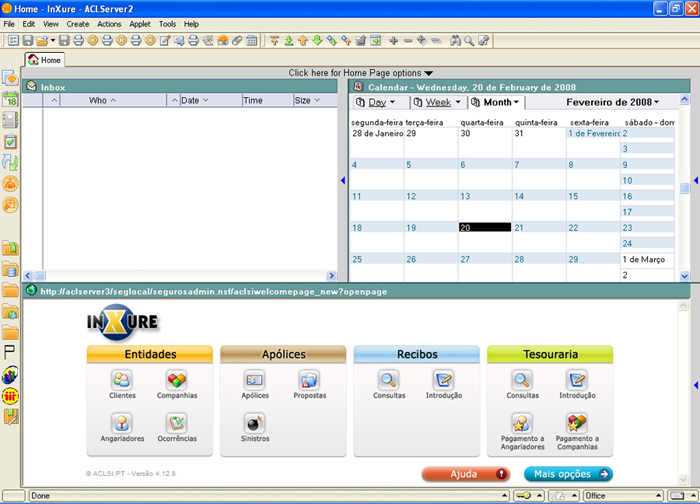
Task: Open the Clientes icon under Entidades
Action: 122,381
